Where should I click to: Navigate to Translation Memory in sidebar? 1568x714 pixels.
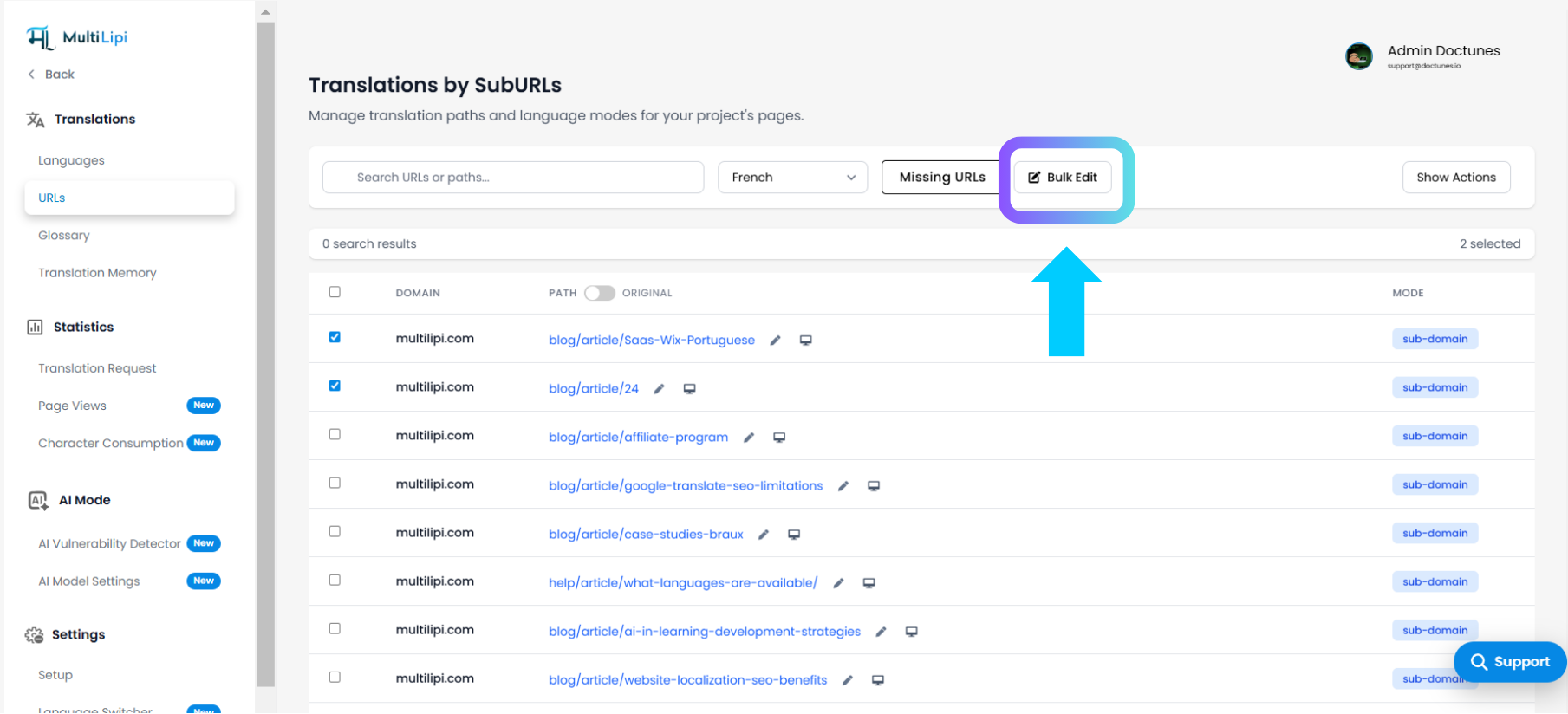(x=97, y=273)
